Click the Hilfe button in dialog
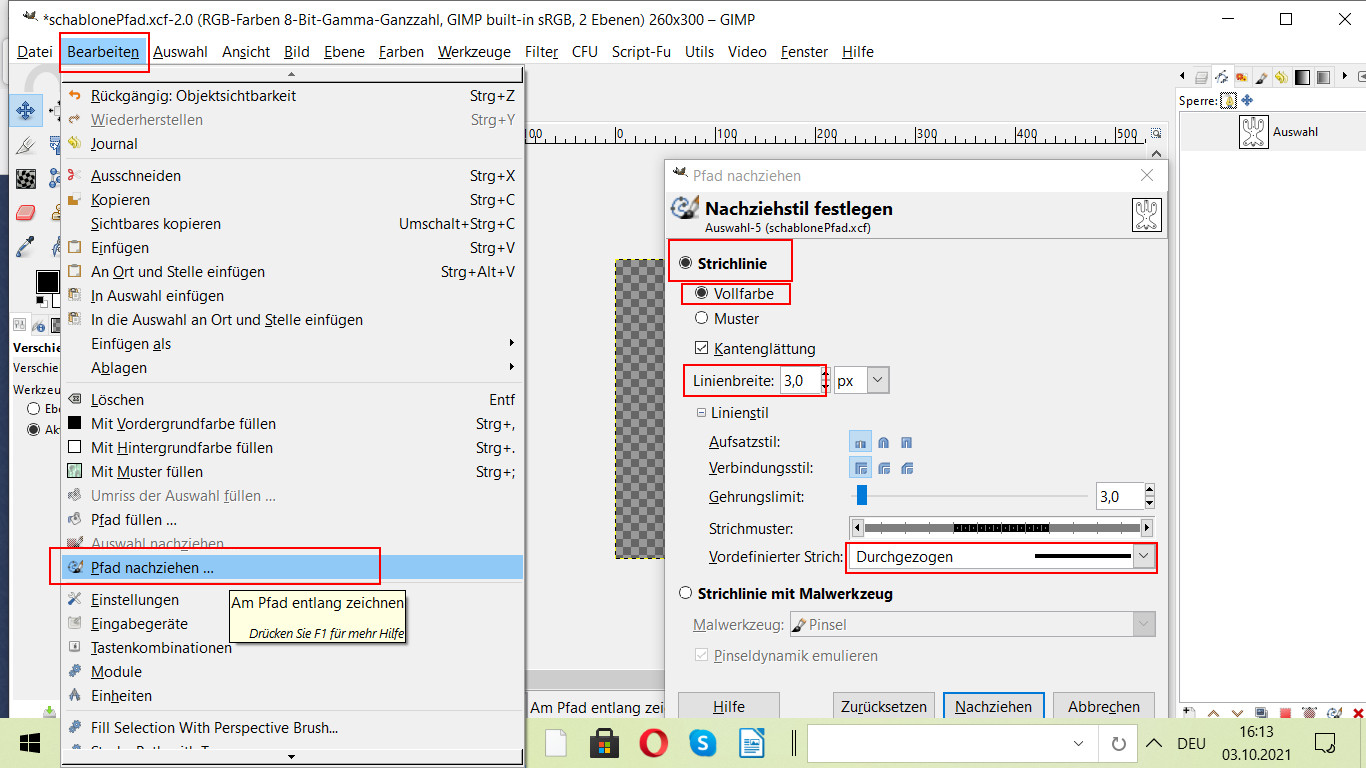The height and width of the screenshot is (768, 1366). point(729,706)
